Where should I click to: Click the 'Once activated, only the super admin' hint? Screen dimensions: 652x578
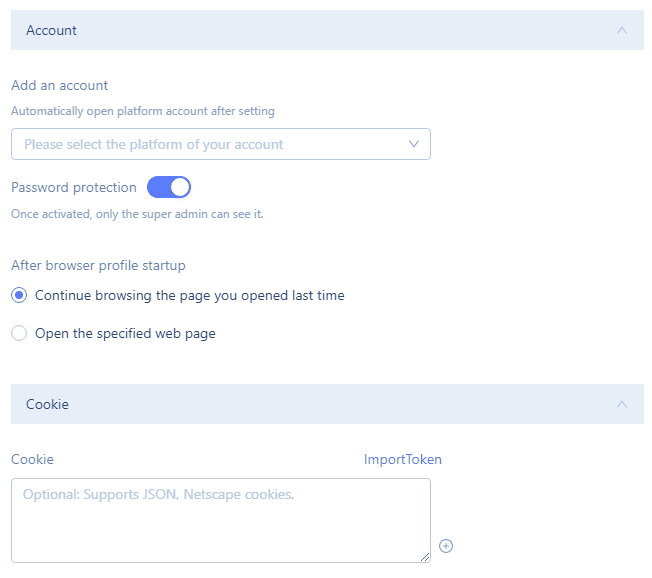point(137,214)
